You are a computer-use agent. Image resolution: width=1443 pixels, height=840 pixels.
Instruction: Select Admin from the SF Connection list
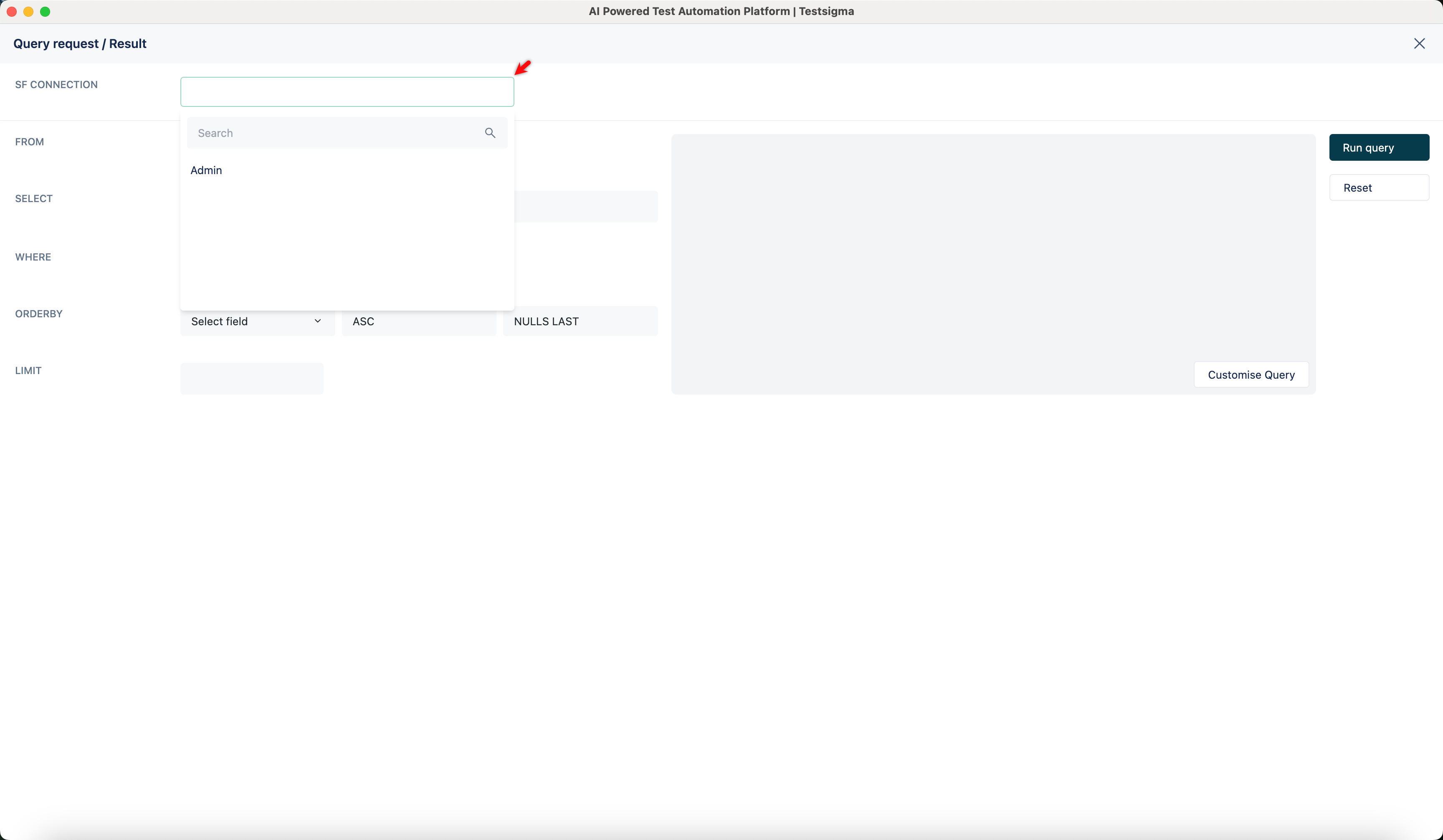pyautogui.click(x=206, y=170)
